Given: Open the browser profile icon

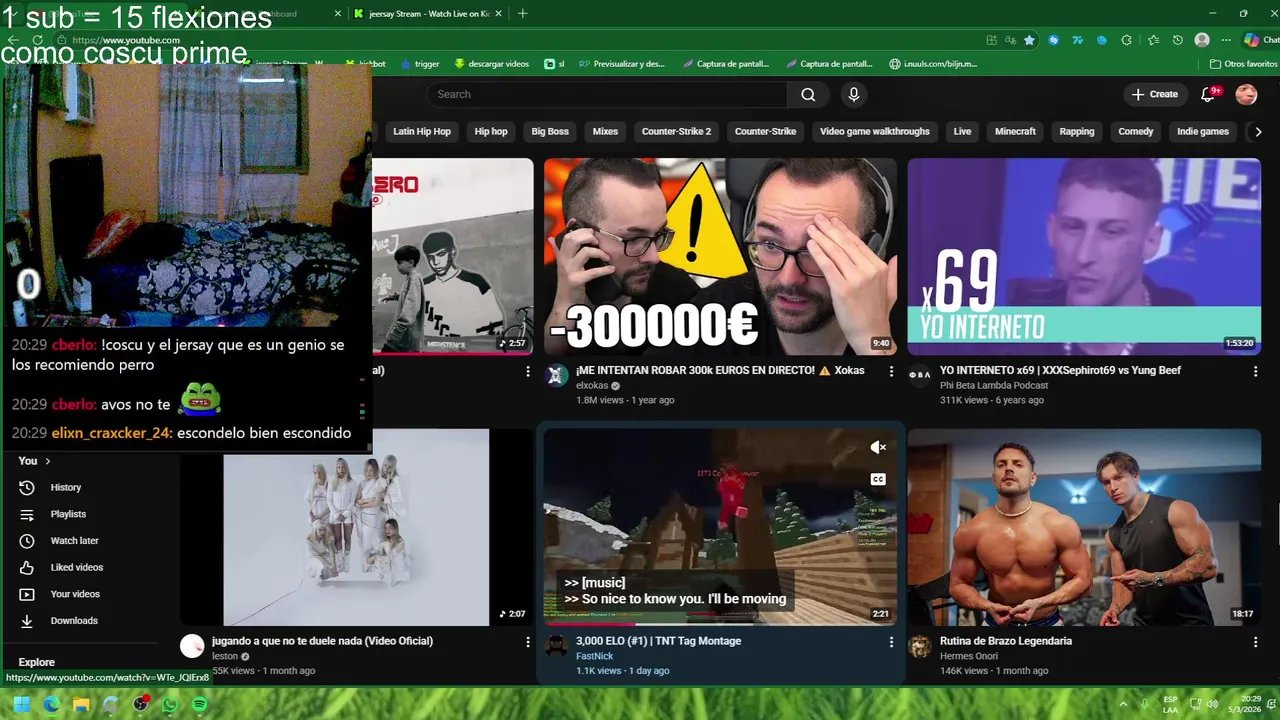Looking at the screenshot, I should [1202, 40].
